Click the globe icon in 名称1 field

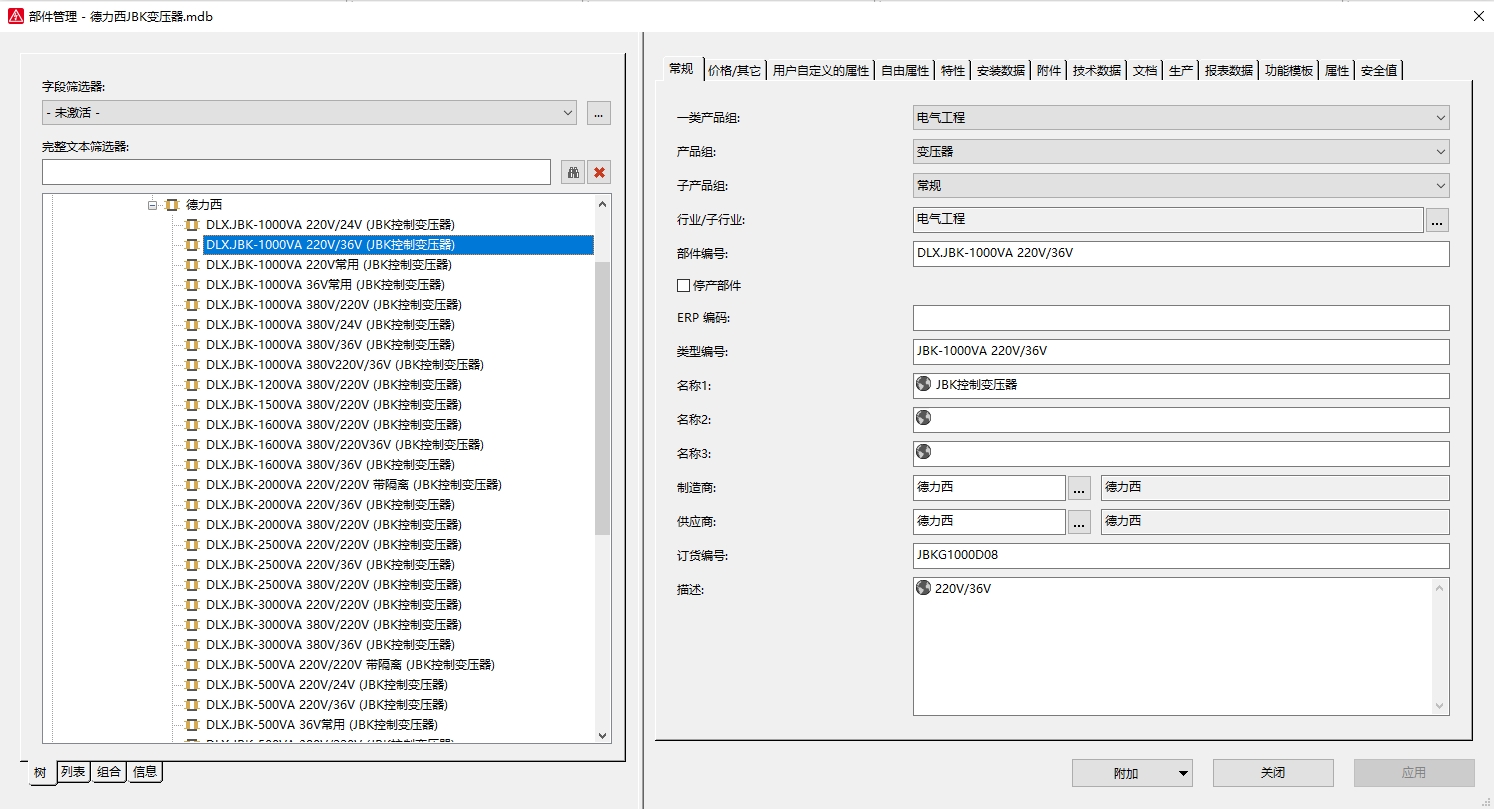click(x=924, y=384)
